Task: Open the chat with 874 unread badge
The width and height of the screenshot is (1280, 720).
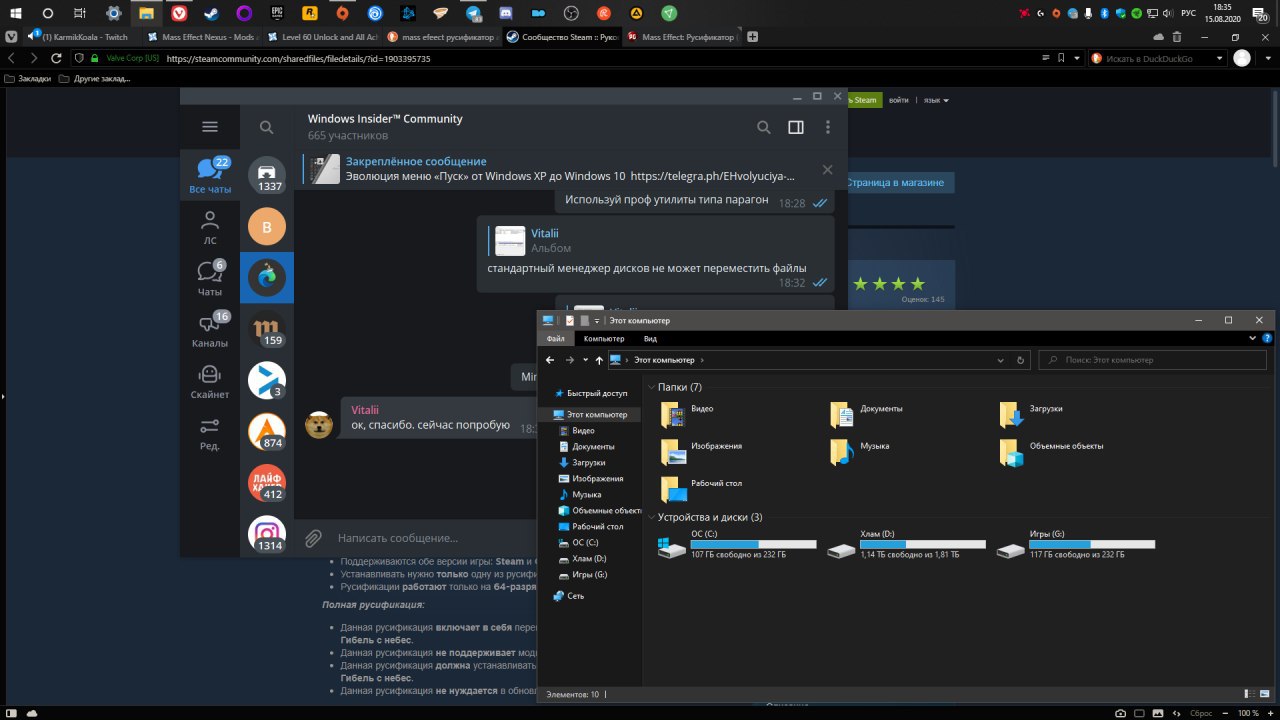Action: click(x=267, y=432)
